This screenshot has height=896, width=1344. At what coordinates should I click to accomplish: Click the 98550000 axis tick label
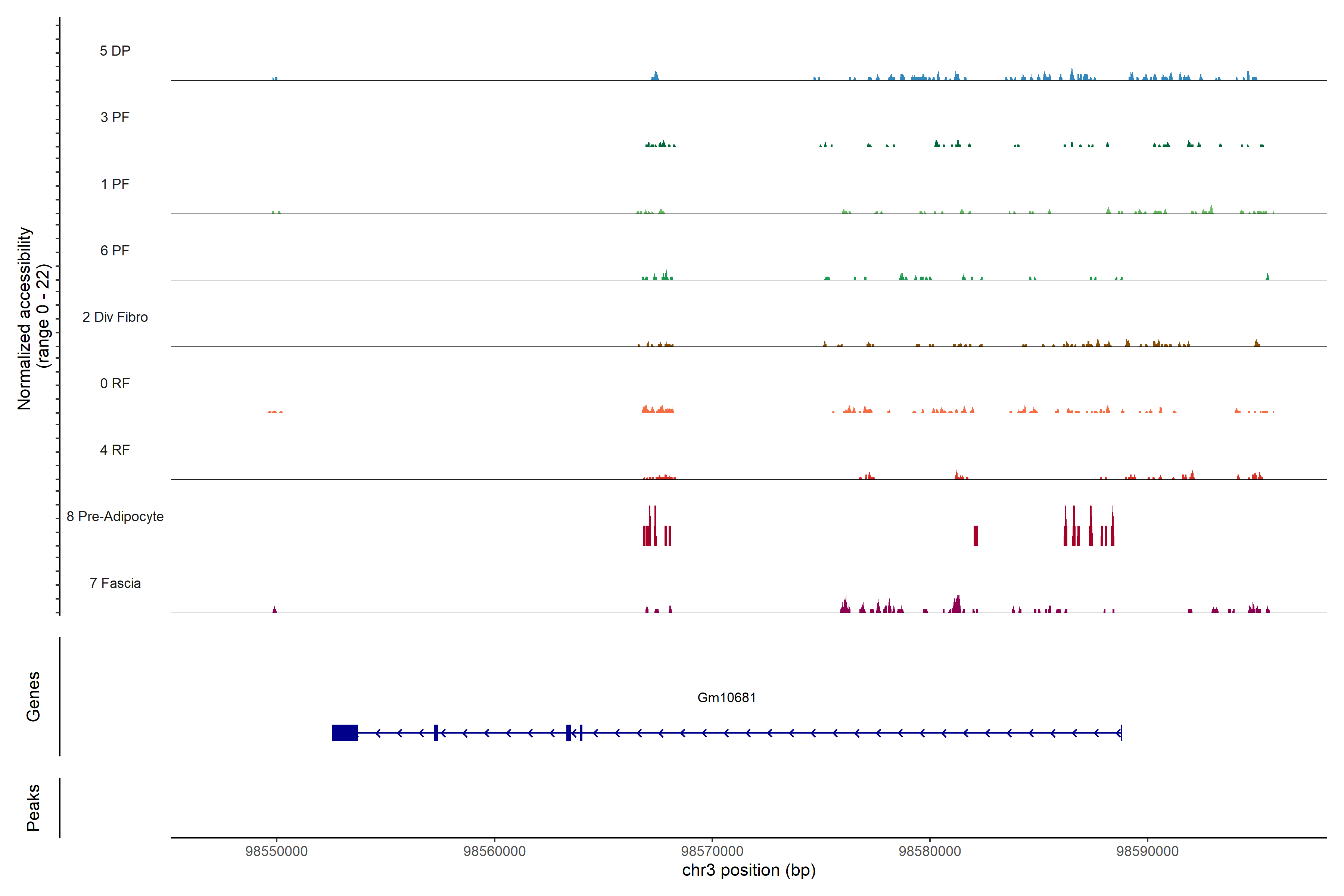[x=277, y=852]
